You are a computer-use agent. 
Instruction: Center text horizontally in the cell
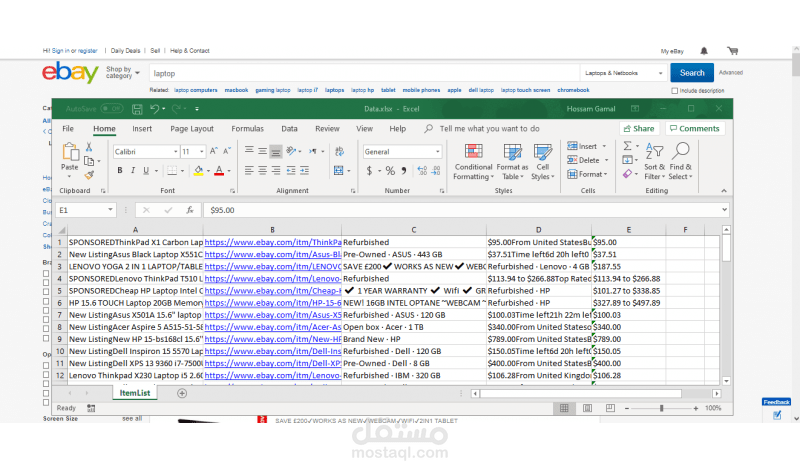[262, 170]
